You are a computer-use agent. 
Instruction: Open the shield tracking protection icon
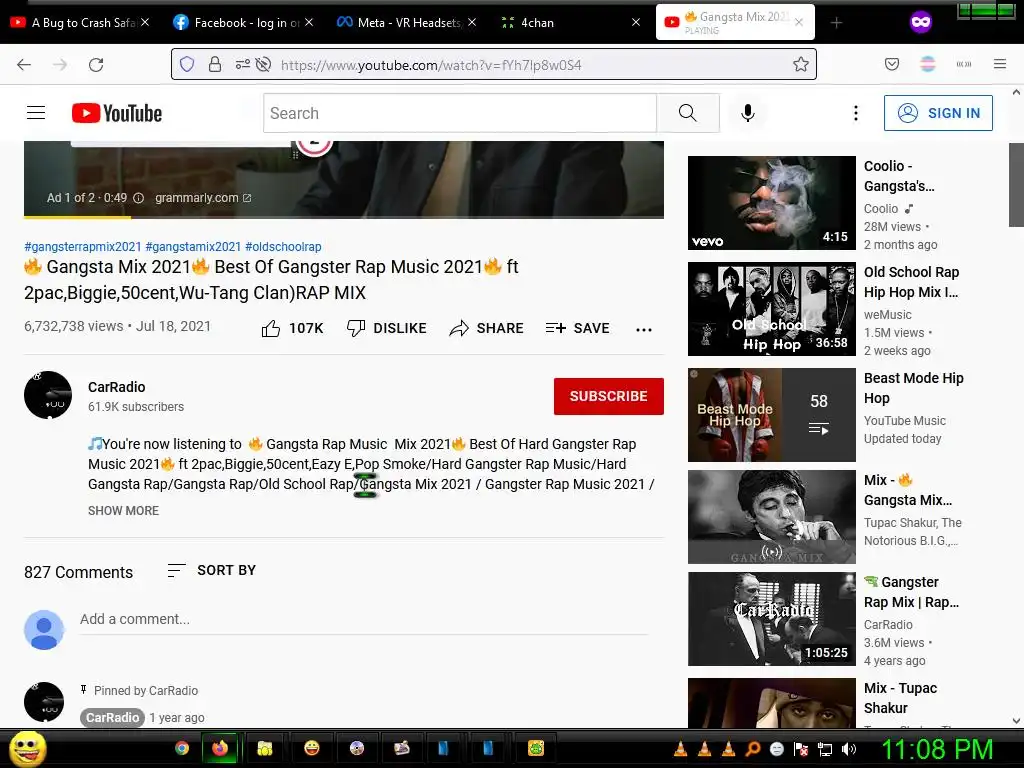[187, 64]
